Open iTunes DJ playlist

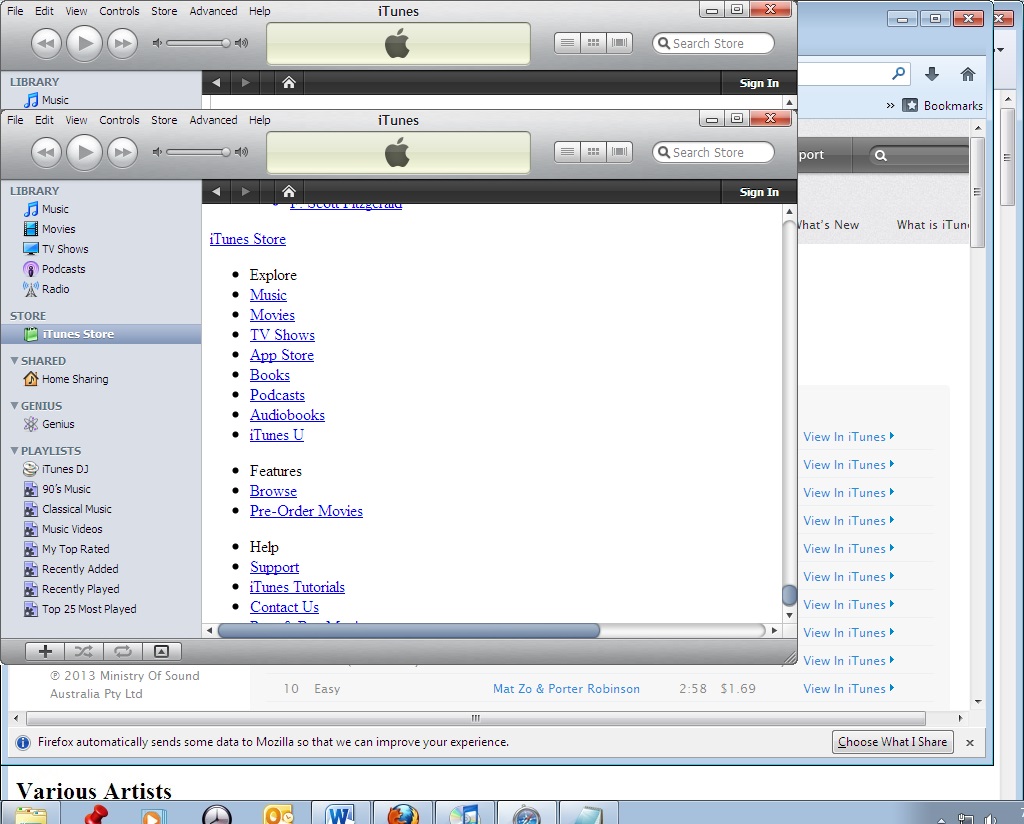click(x=65, y=469)
